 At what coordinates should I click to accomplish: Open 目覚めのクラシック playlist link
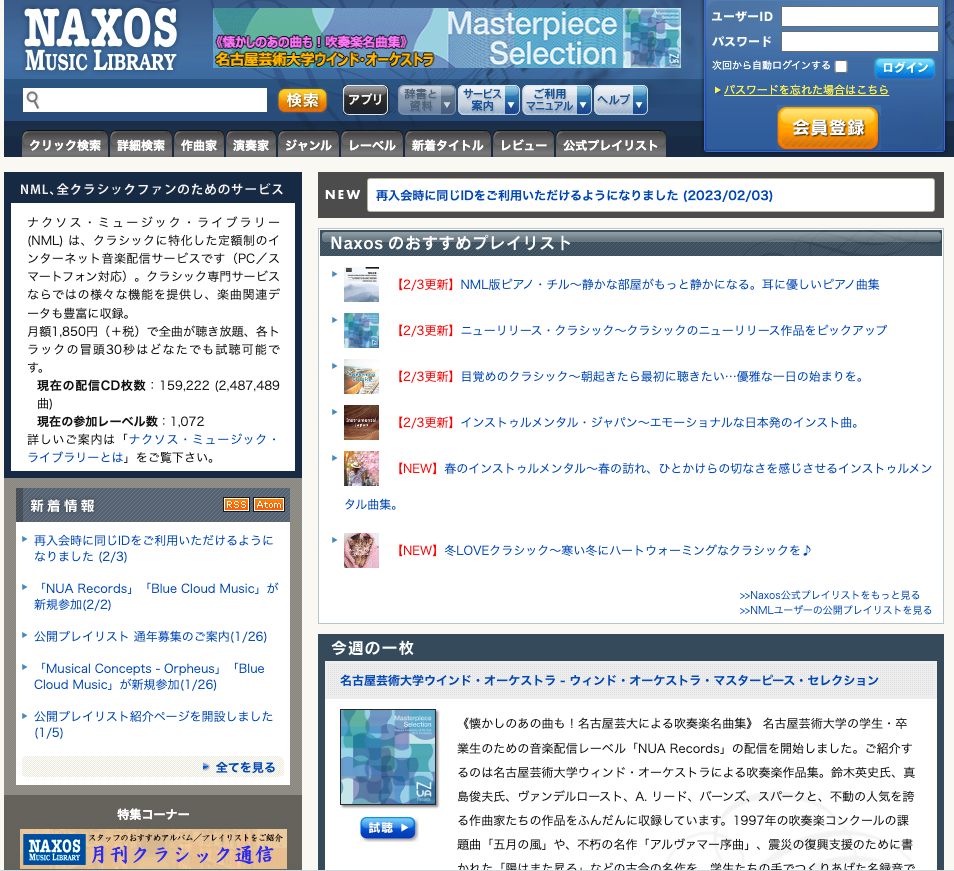pyautogui.click(x=663, y=377)
